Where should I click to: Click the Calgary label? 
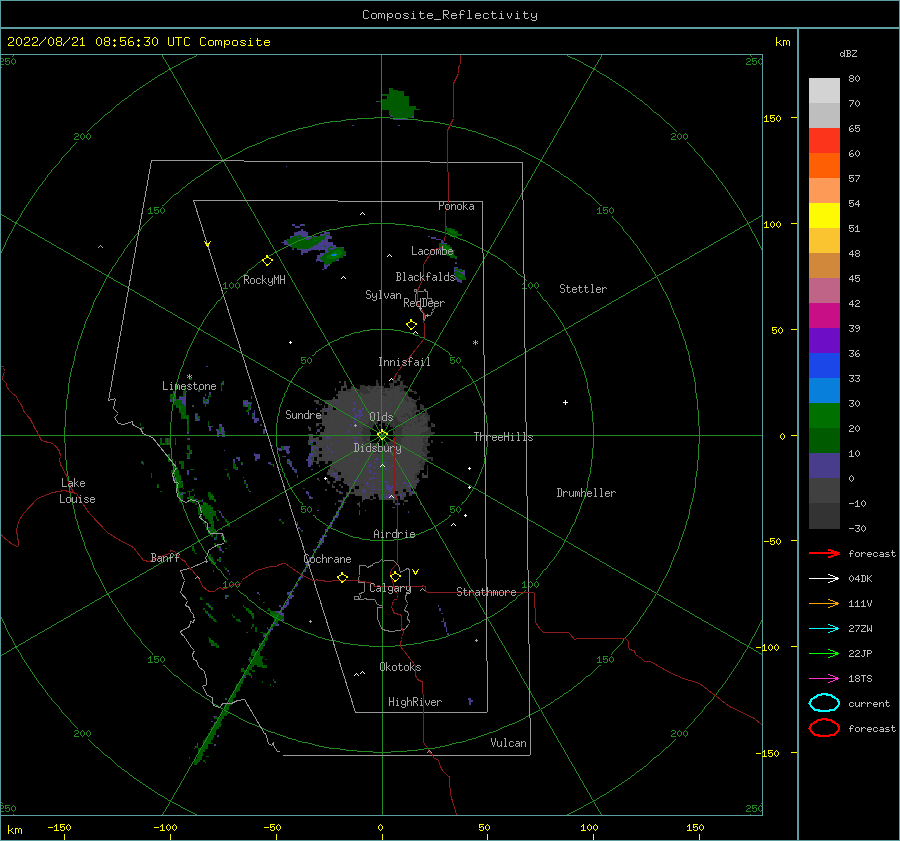(390, 588)
